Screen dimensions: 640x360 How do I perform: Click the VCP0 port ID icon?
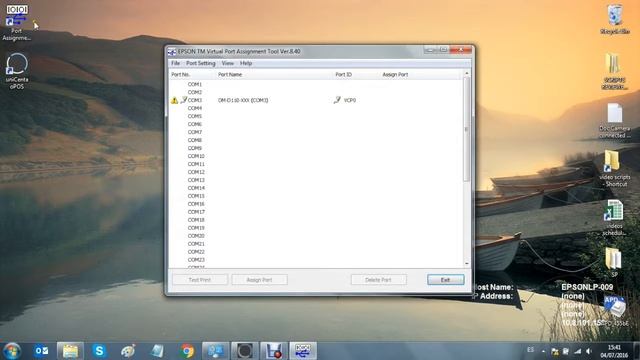(x=337, y=100)
